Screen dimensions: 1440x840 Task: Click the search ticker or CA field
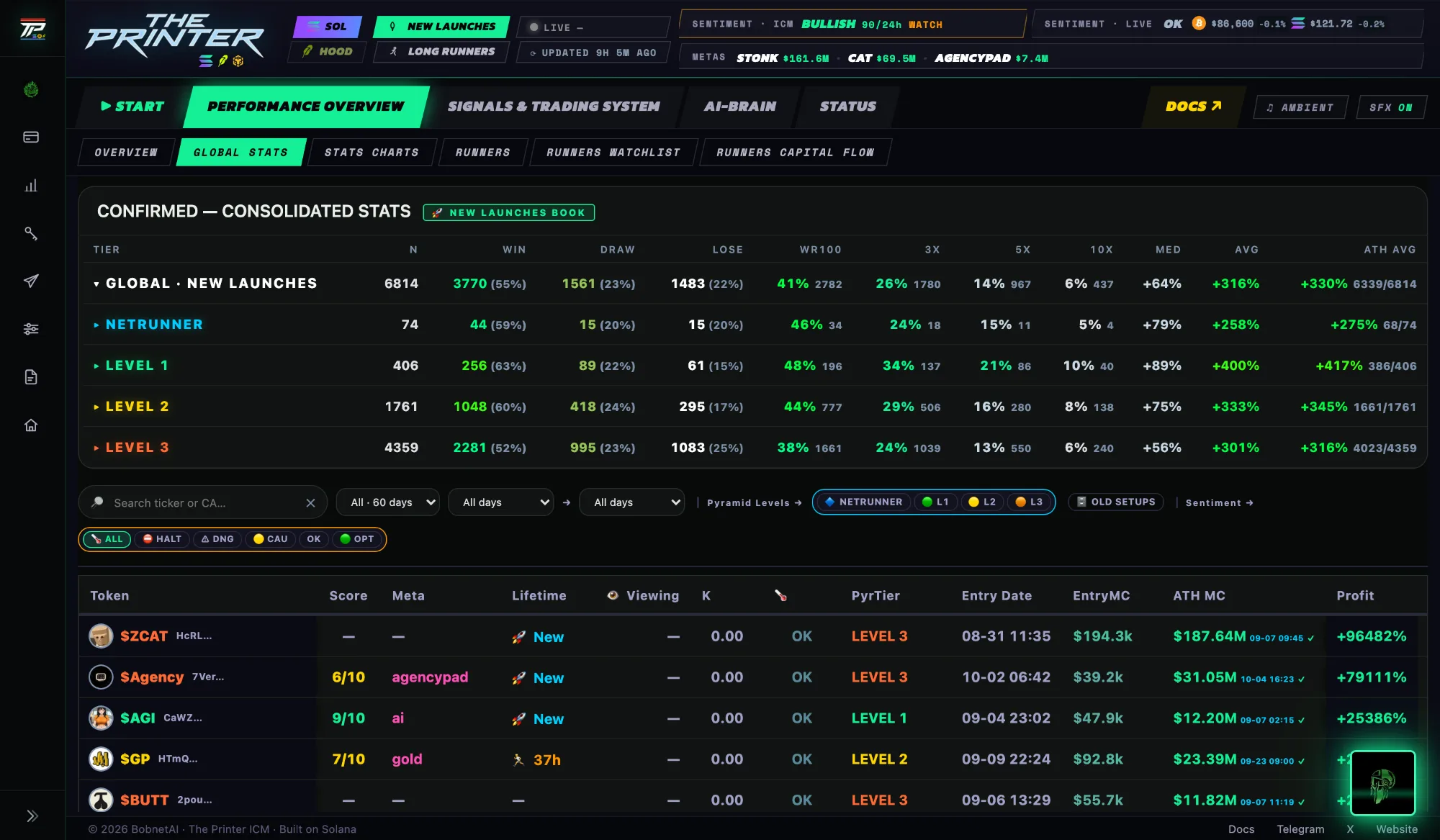pos(202,503)
